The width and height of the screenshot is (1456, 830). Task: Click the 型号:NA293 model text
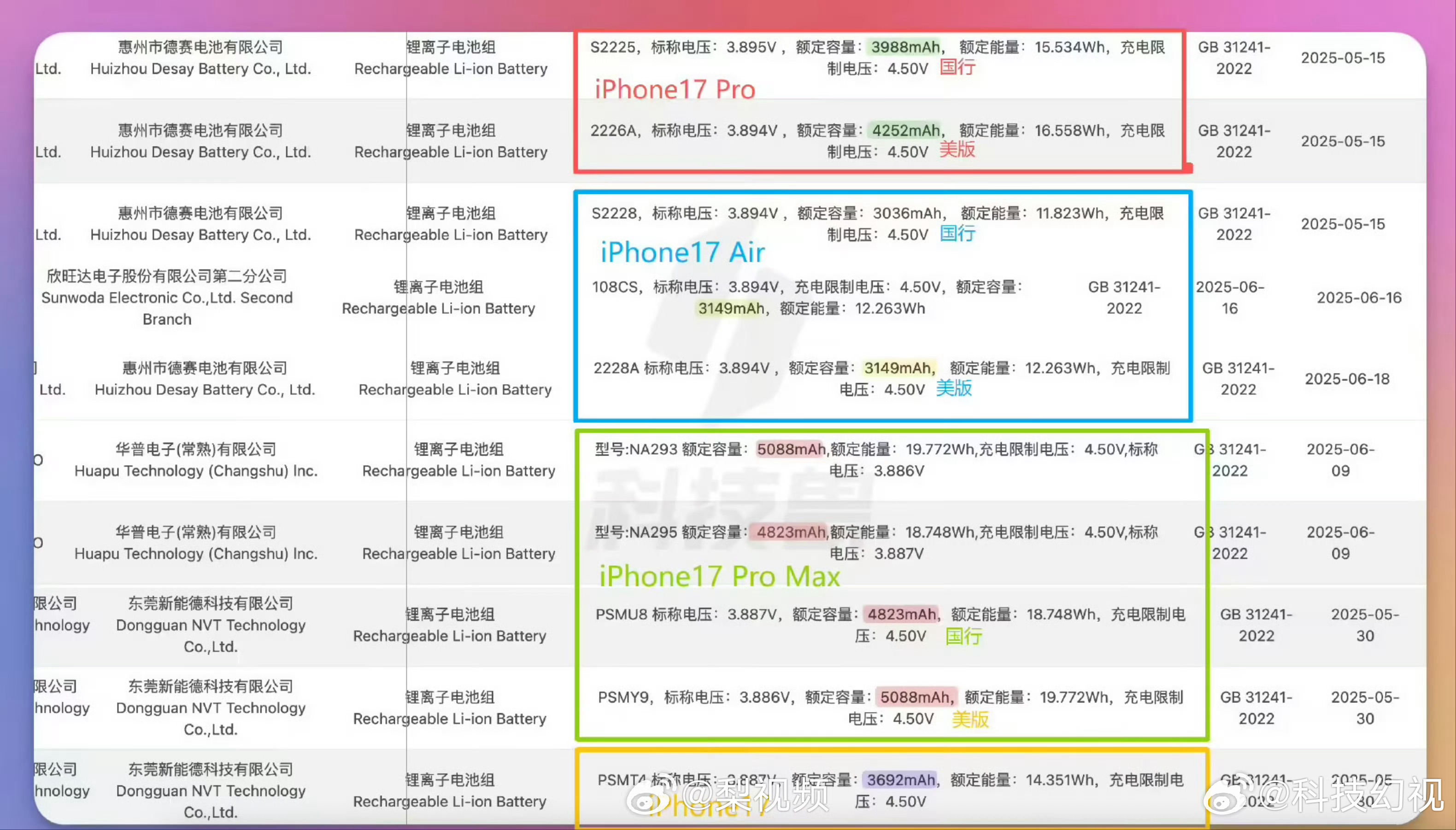(x=636, y=449)
